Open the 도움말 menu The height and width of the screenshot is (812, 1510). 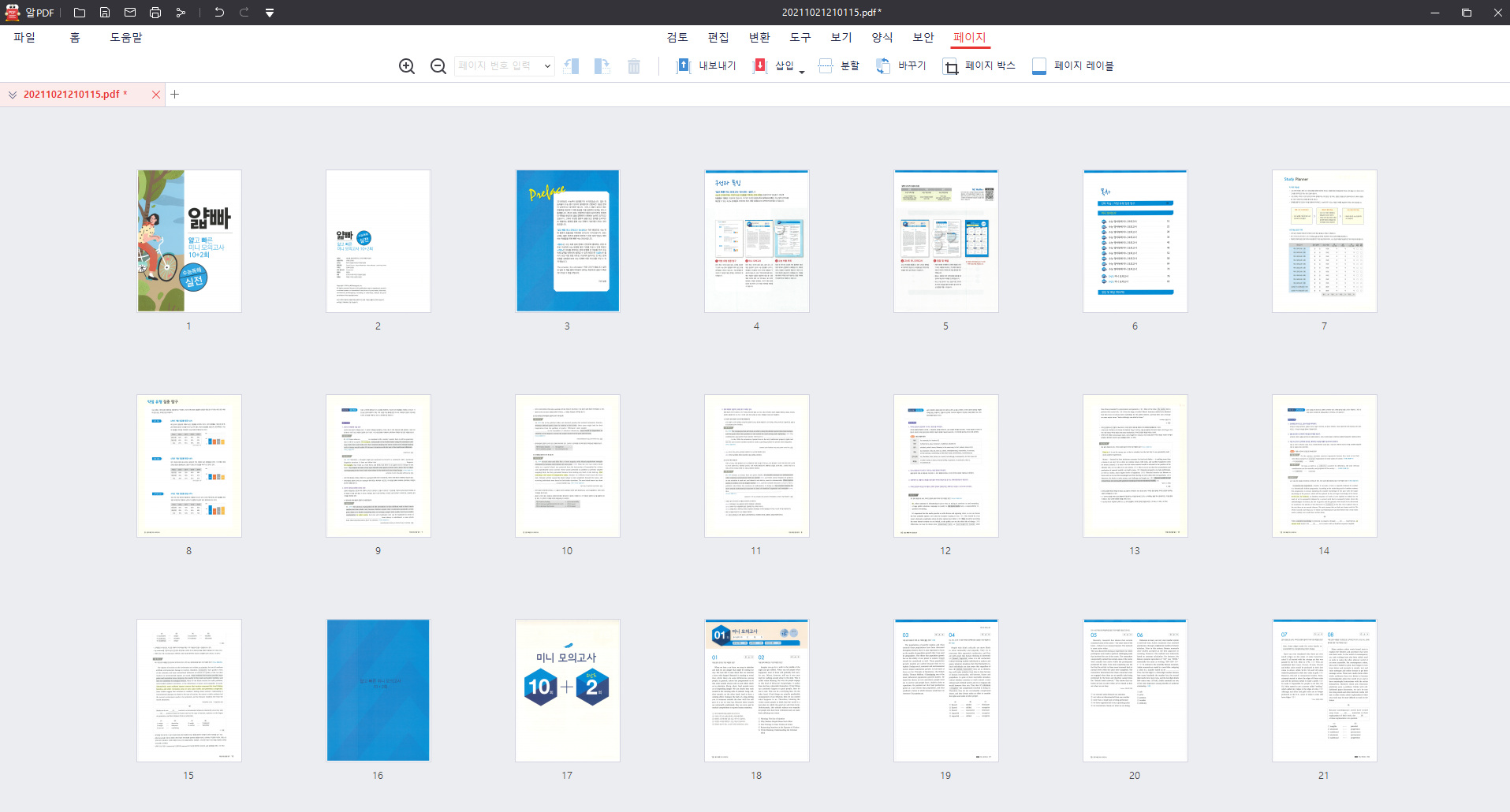126,37
